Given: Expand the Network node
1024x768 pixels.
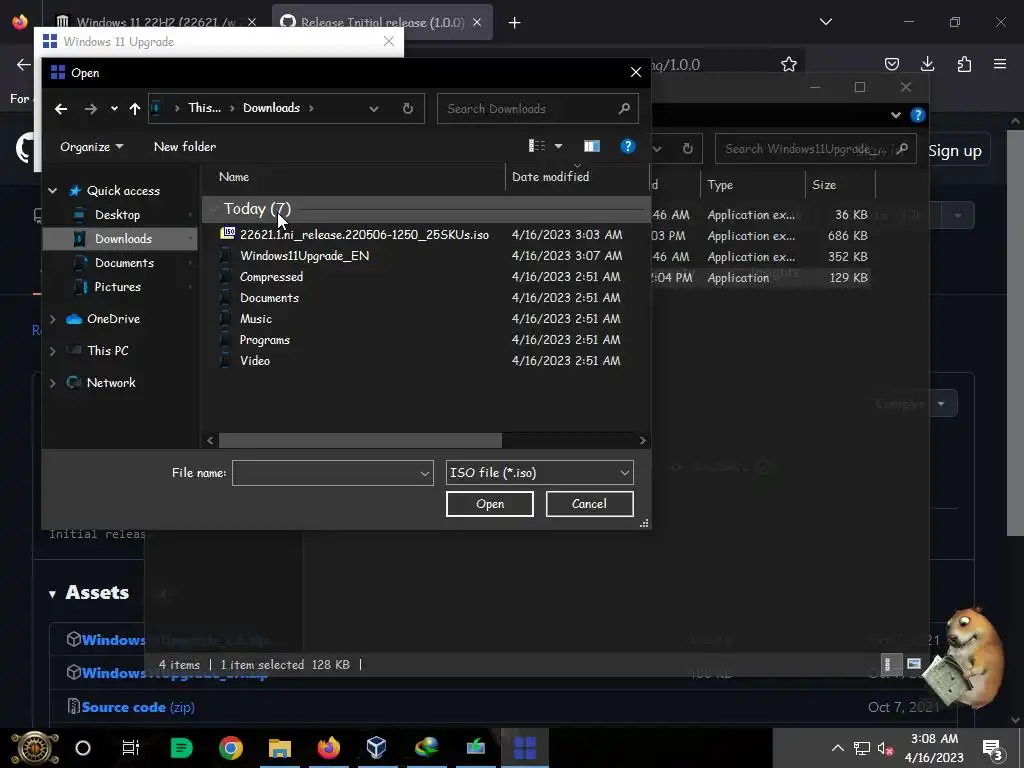Looking at the screenshot, I should (x=52, y=383).
